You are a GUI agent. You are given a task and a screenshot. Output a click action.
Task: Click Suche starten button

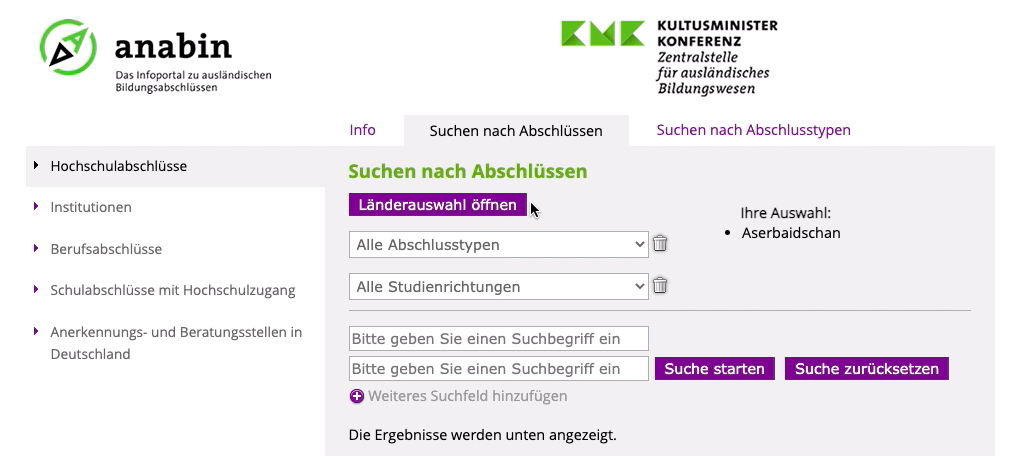pos(715,369)
